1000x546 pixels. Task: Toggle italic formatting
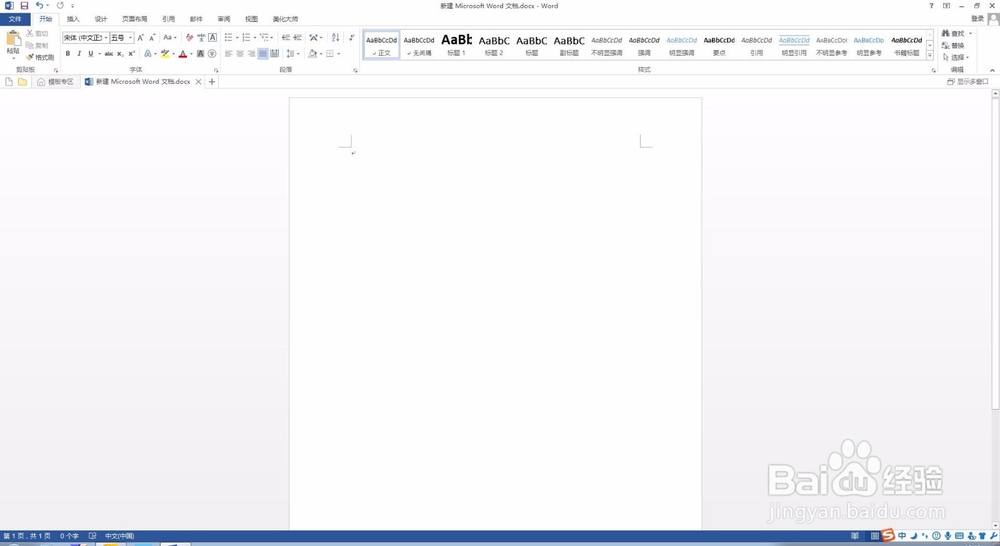coord(79,54)
